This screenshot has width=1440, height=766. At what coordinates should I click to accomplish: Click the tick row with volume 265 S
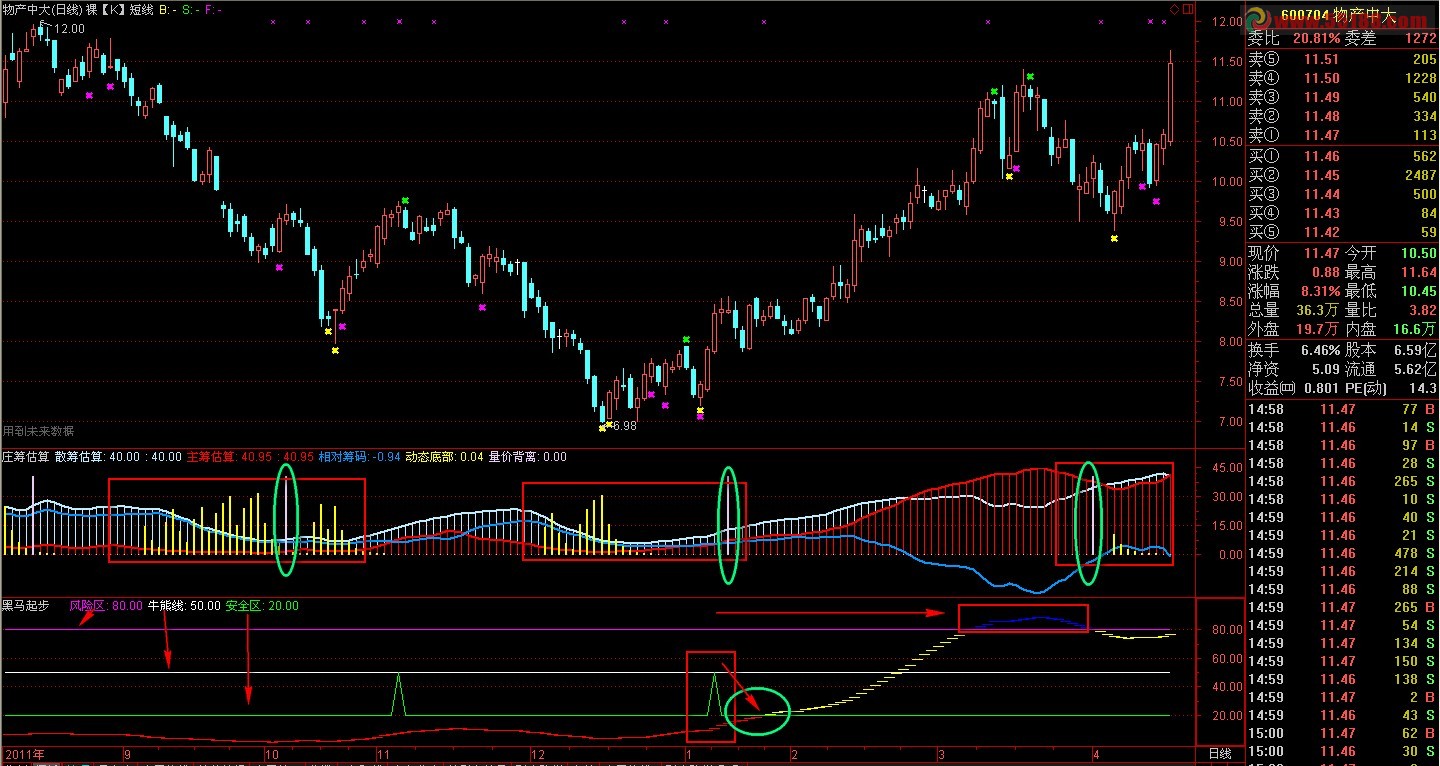pyautogui.click(x=1342, y=481)
